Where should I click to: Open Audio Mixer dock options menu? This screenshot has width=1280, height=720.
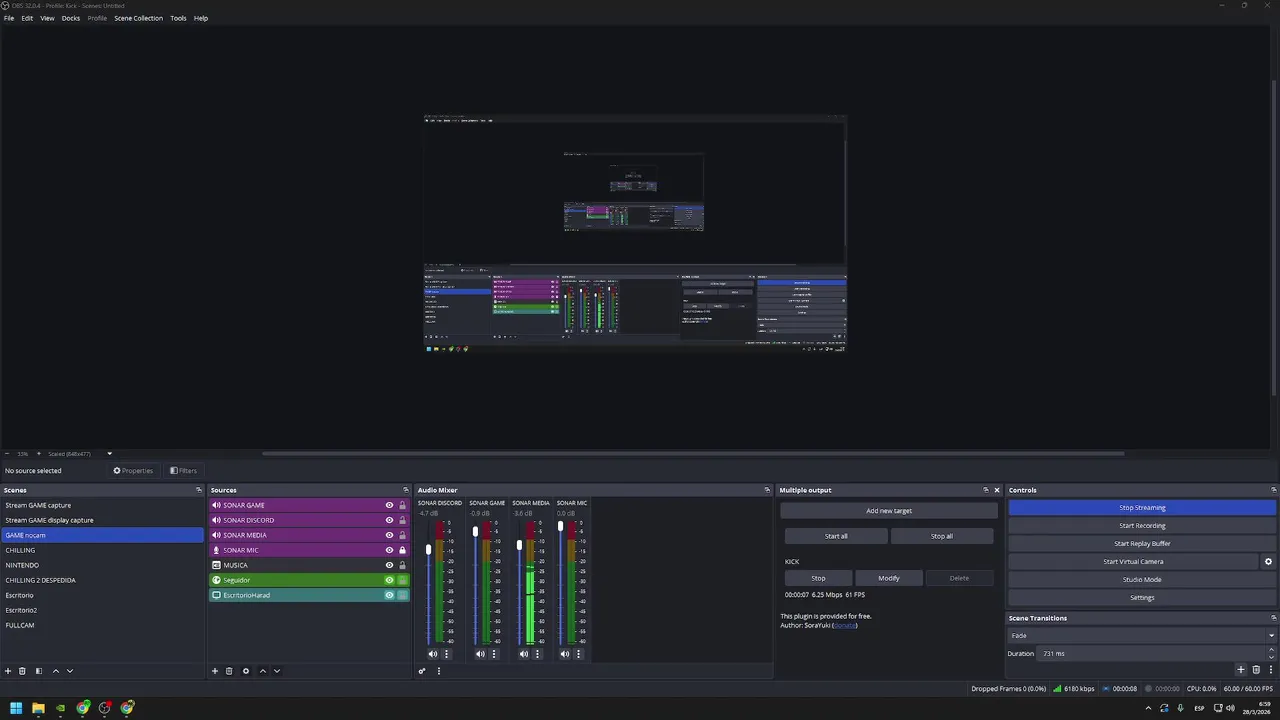[439, 671]
